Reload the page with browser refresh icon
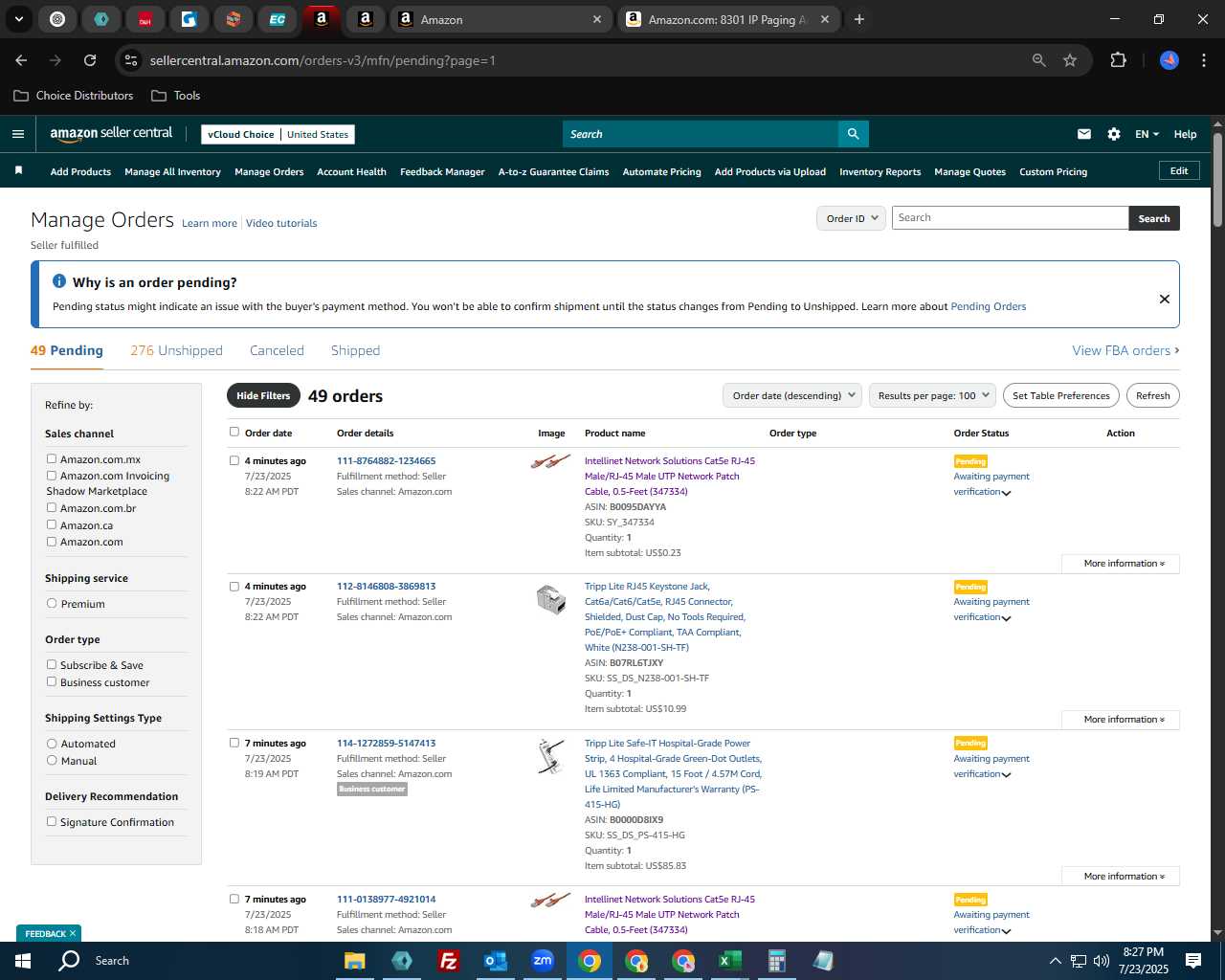Viewport: 1225px width, 980px height. pos(90,60)
